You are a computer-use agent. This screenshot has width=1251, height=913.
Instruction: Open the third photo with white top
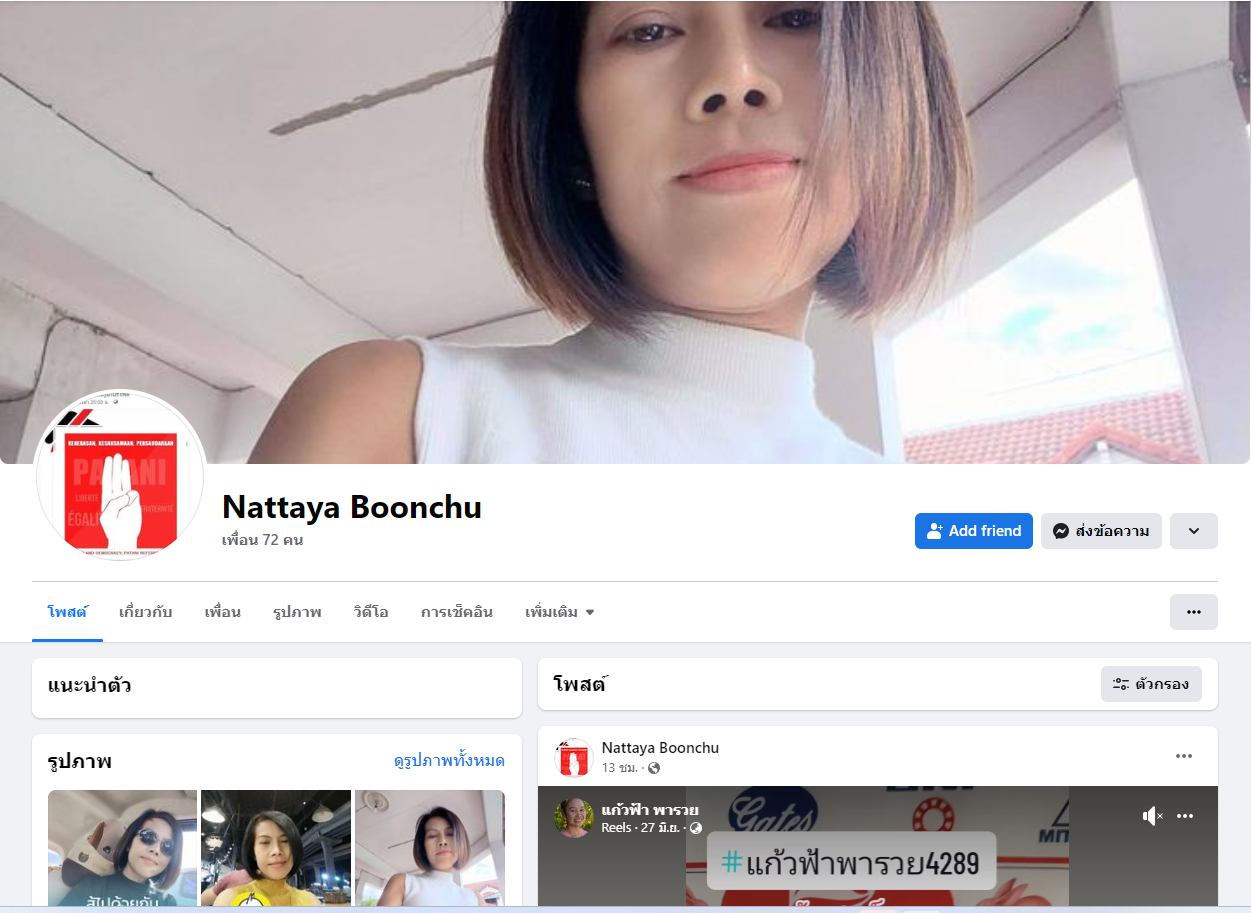(x=430, y=848)
